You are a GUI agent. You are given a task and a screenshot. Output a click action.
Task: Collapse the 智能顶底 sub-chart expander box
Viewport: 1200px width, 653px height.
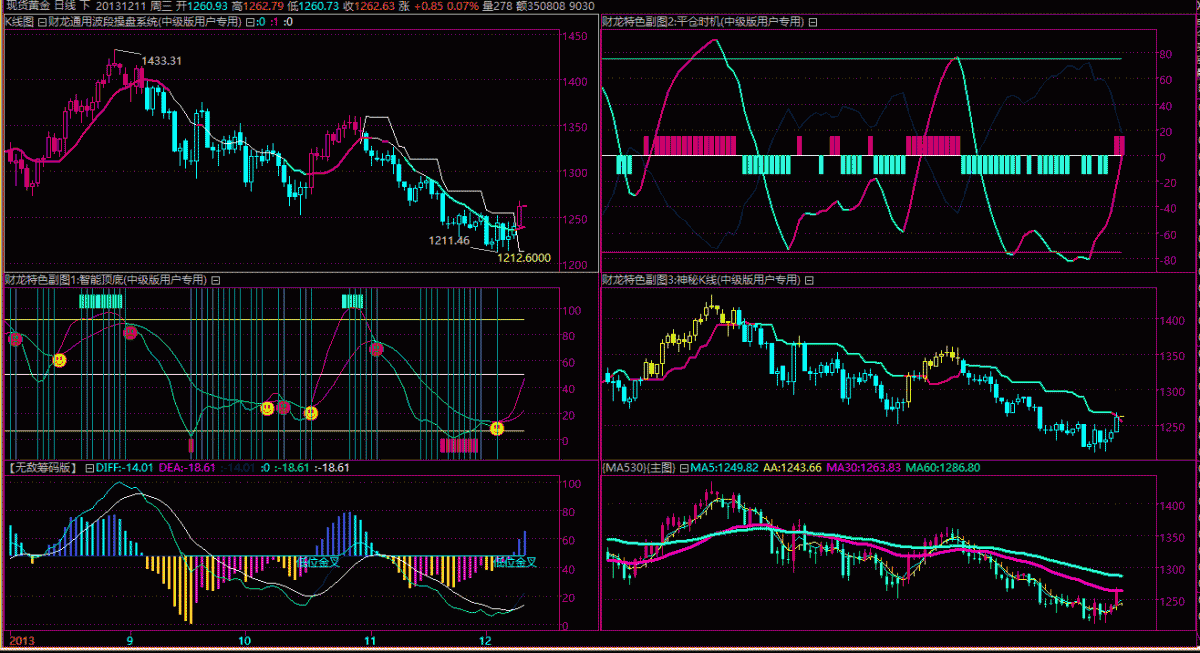click(215, 280)
